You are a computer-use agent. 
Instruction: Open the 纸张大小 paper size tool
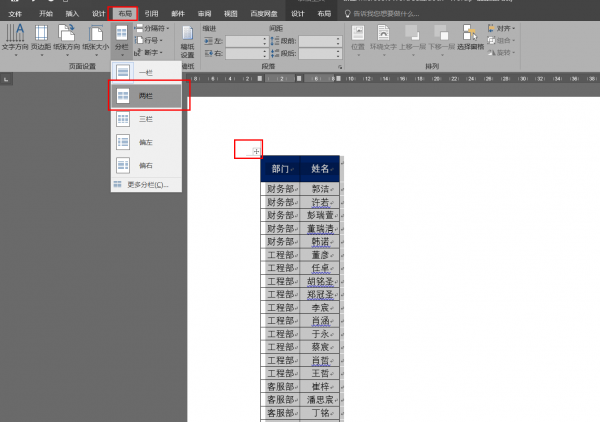pyautogui.click(x=95, y=38)
